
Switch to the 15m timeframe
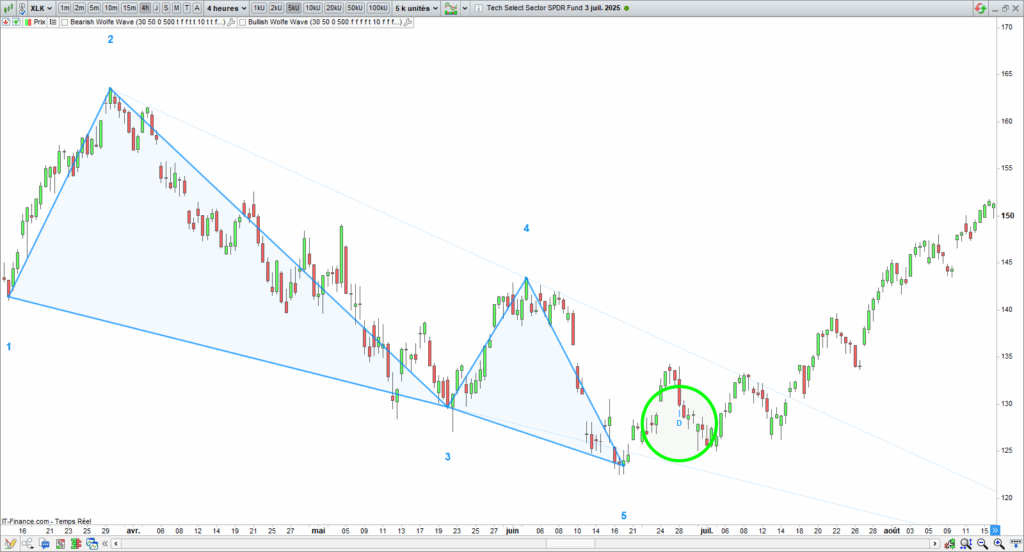(x=129, y=8)
